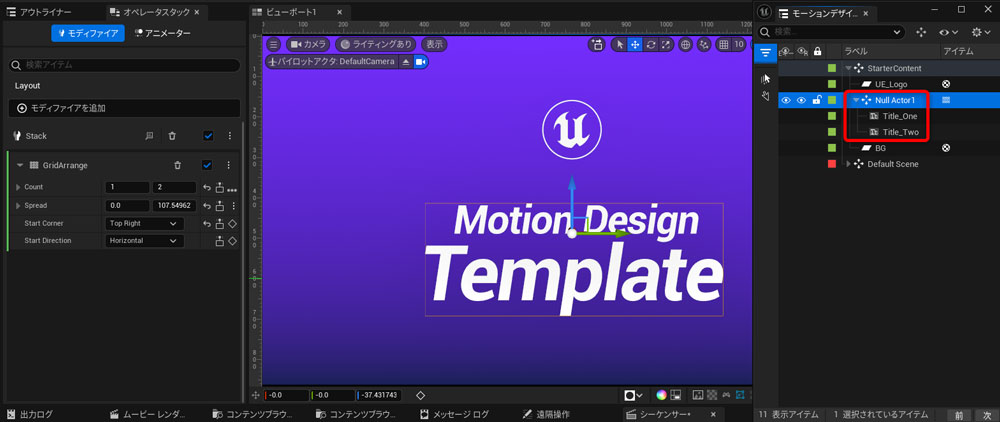Expose Count property to remote control
The width and height of the screenshot is (1000, 422).
point(220,187)
